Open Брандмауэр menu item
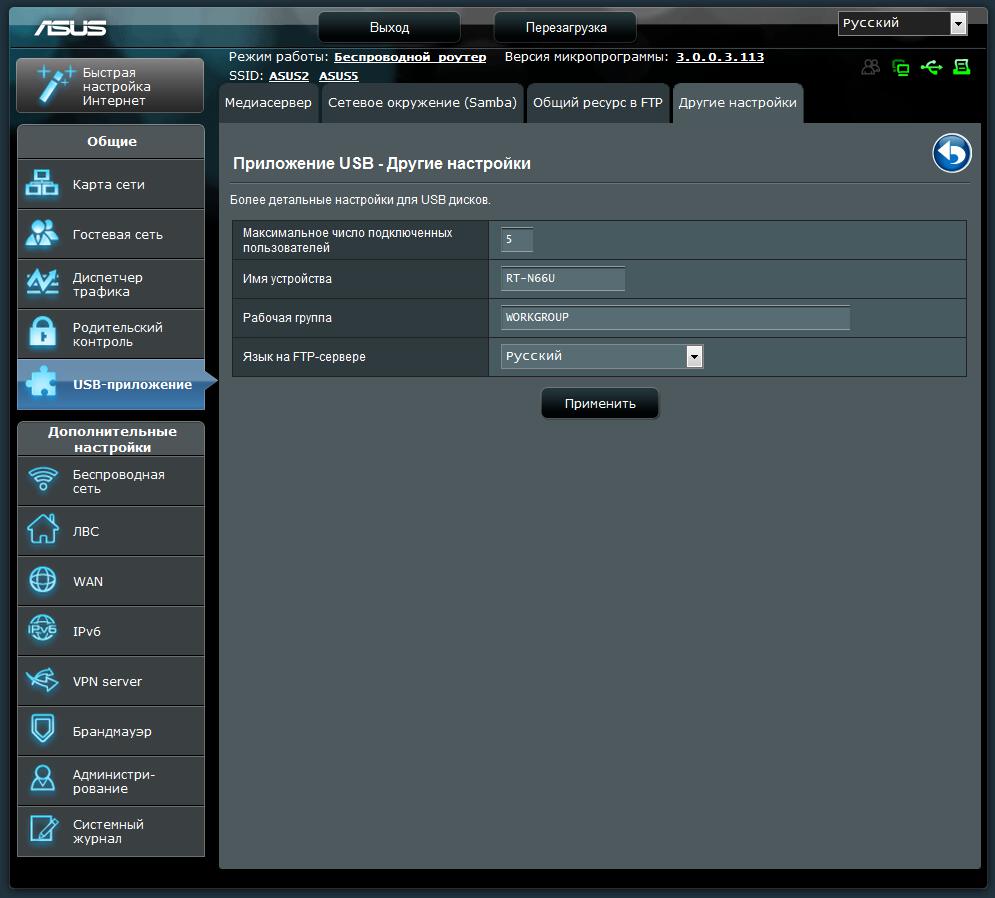Screen dimensions: 995x898 [x=111, y=731]
